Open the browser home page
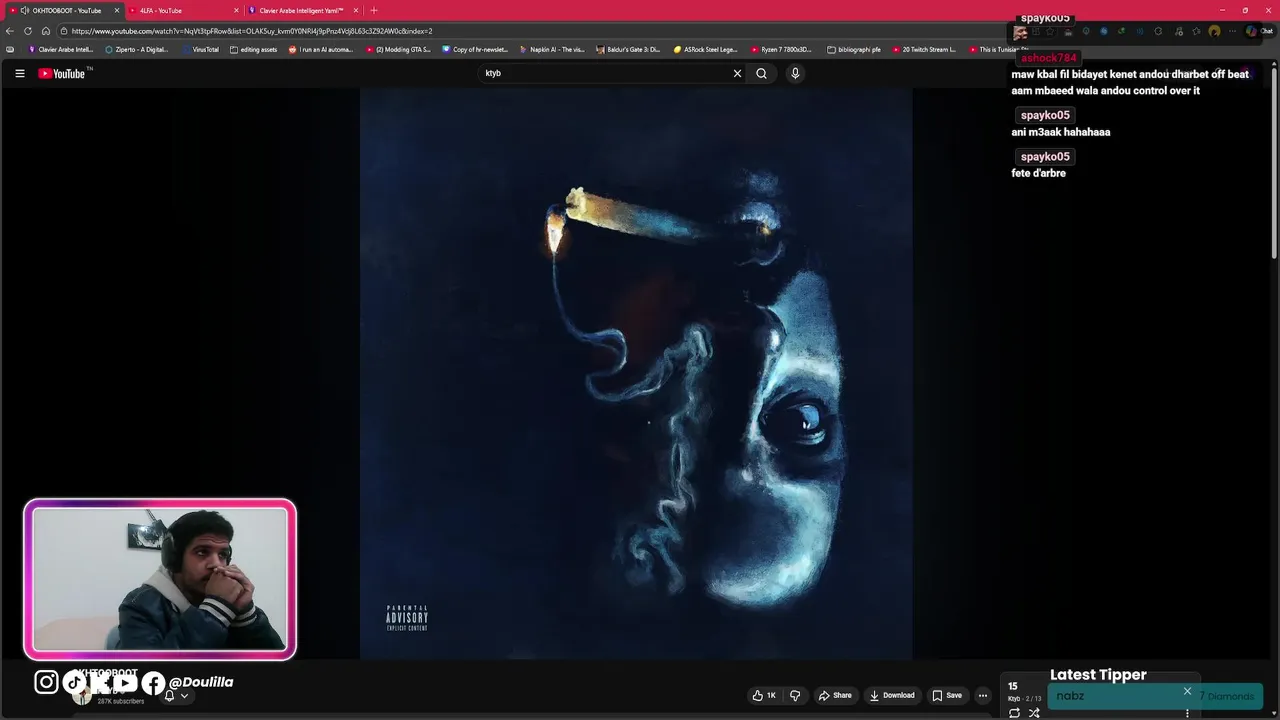This screenshot has height=720, width=1280. point(46,31)
